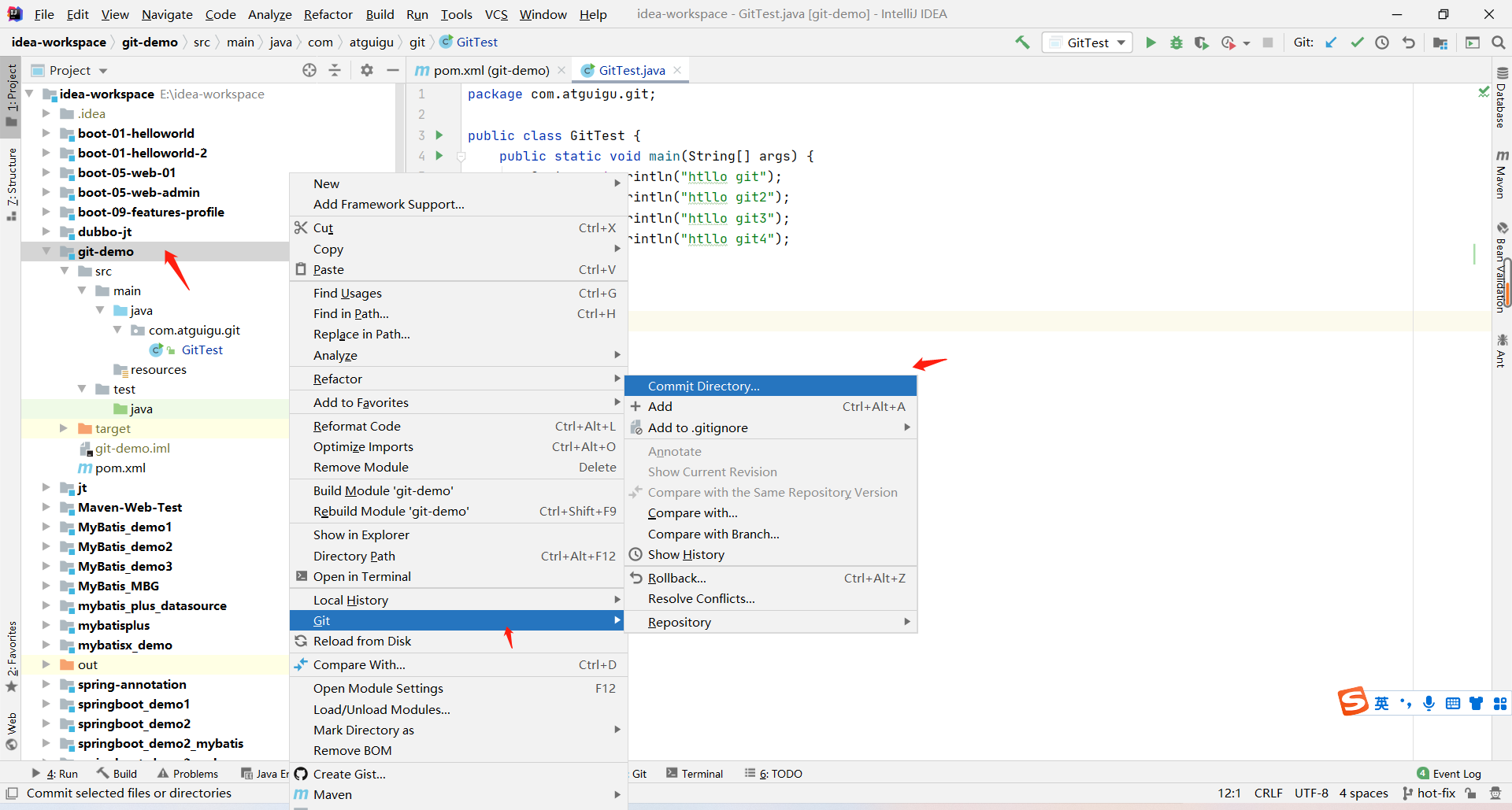Select the GitTest class in tree
The width and height of the screenshot is (1512, 810).
pos(202,350)
